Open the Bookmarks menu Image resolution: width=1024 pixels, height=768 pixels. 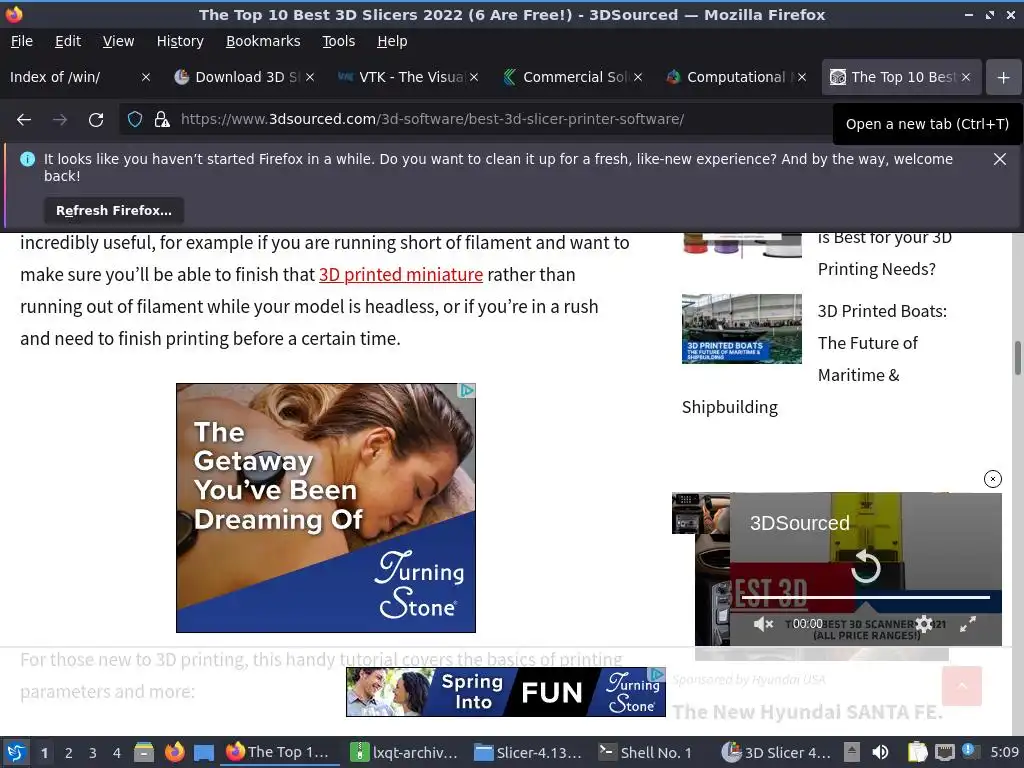263,41
